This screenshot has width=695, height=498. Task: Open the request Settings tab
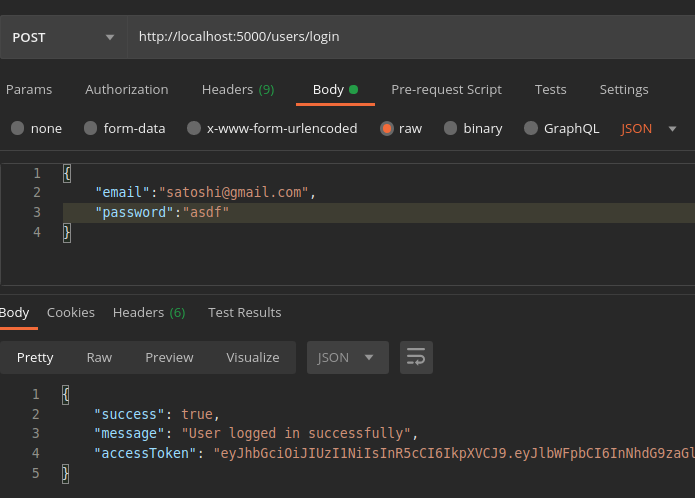click(x=623, y=89)
